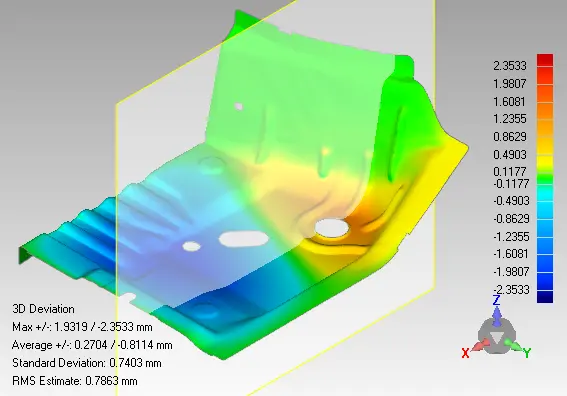Screen dimensions: 567x396
Task: Pick the small hole on the upright green wall
Action: pyautogui.click(x=239, y=106)
